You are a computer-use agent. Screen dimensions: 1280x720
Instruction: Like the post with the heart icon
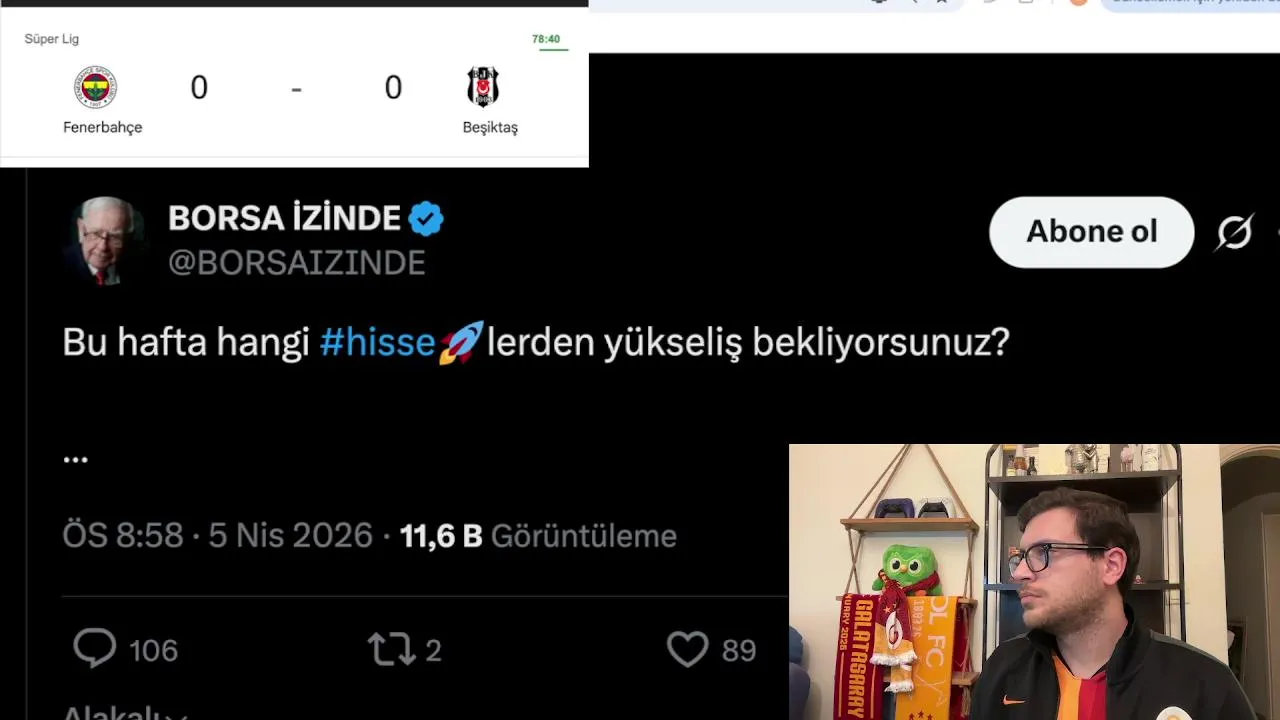[x=687, y=649]
